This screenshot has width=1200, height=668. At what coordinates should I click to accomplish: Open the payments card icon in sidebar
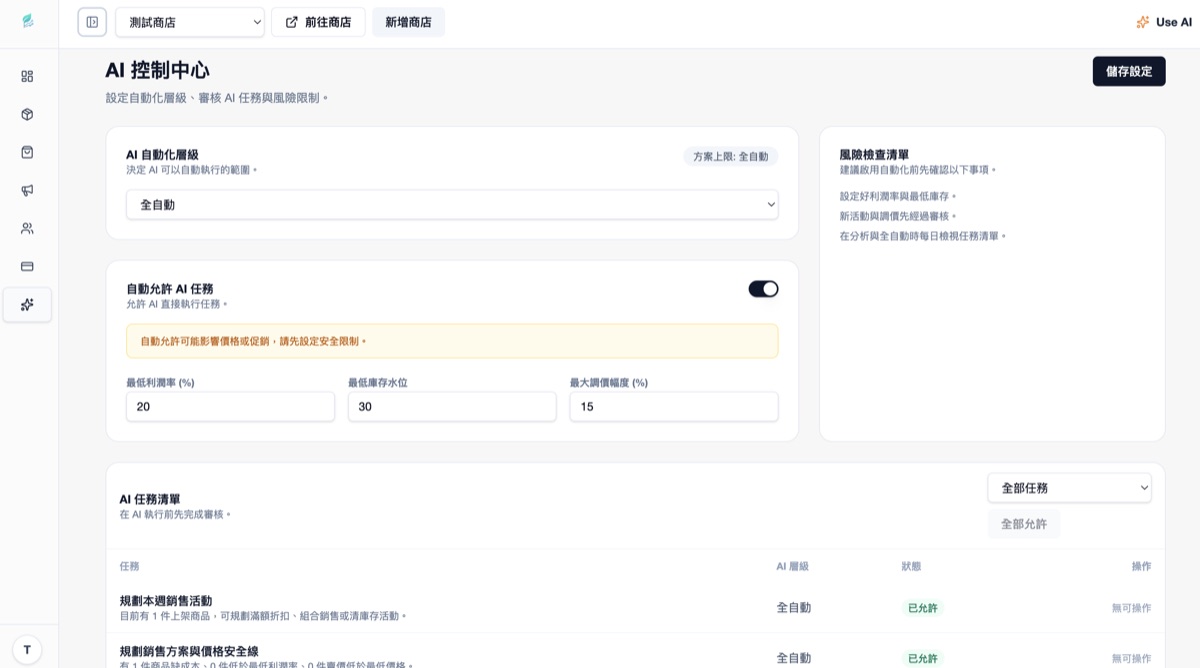[27, 266]
